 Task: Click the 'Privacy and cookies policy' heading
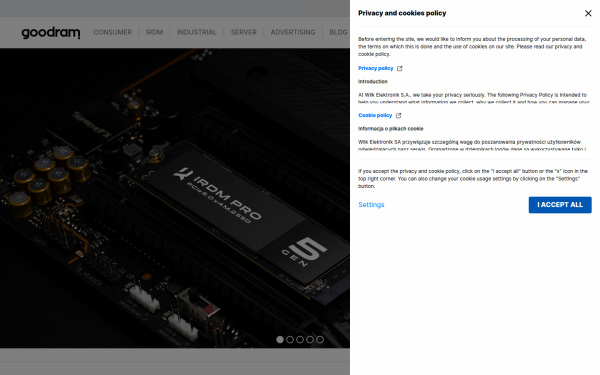point(402,13)
